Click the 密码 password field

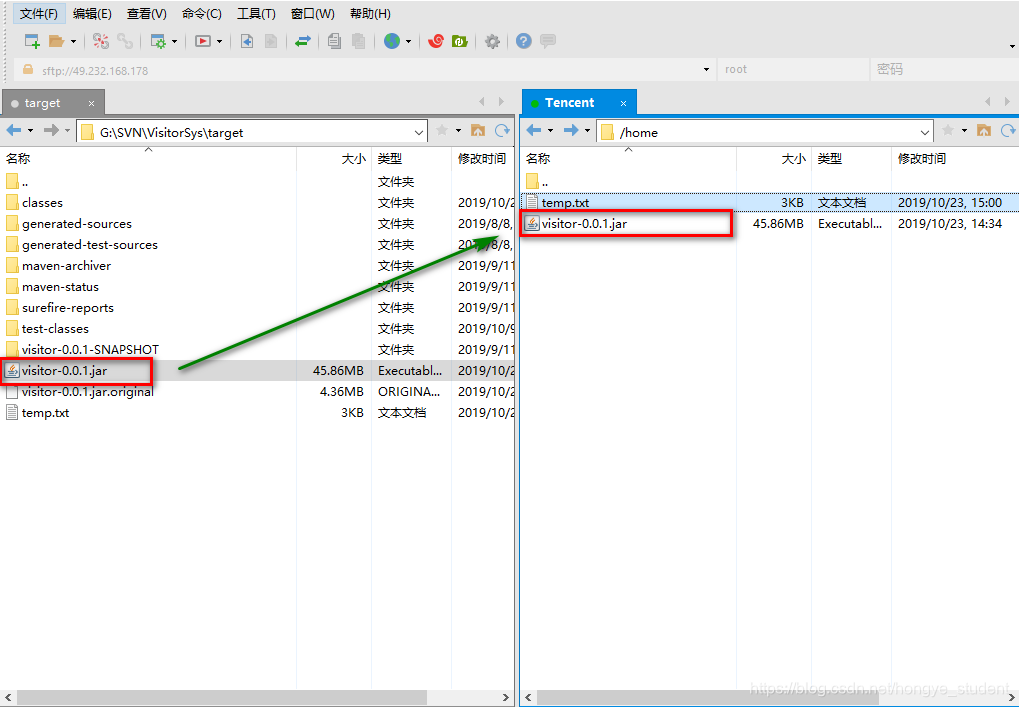944,70
